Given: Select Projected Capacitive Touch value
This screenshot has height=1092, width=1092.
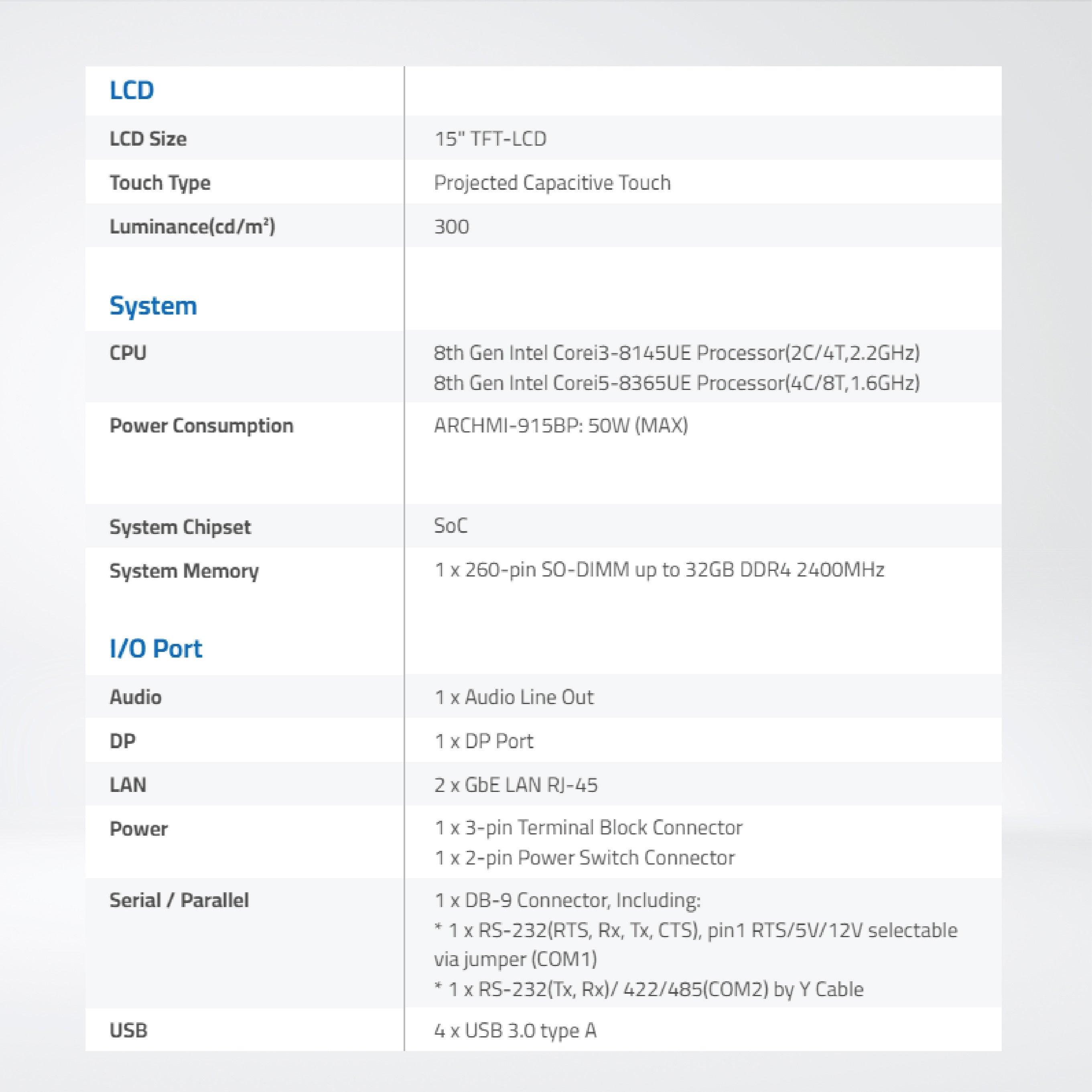Looking at the screenshot, I should pos(552,183).
